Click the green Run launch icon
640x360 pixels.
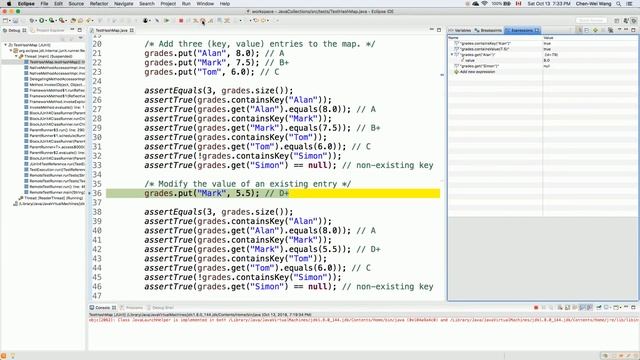tap(42, 20)
